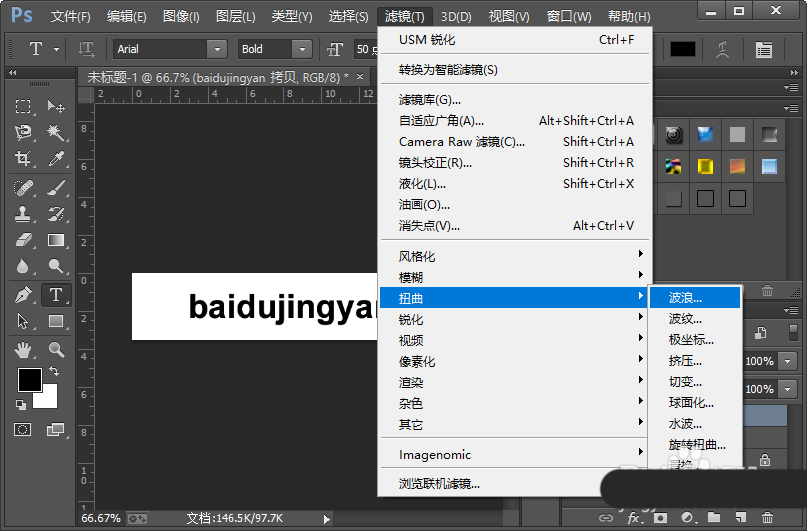Open the Arial font family dropdown
Viewport: 807px width, 531px height.
click(x=217, y=49)
